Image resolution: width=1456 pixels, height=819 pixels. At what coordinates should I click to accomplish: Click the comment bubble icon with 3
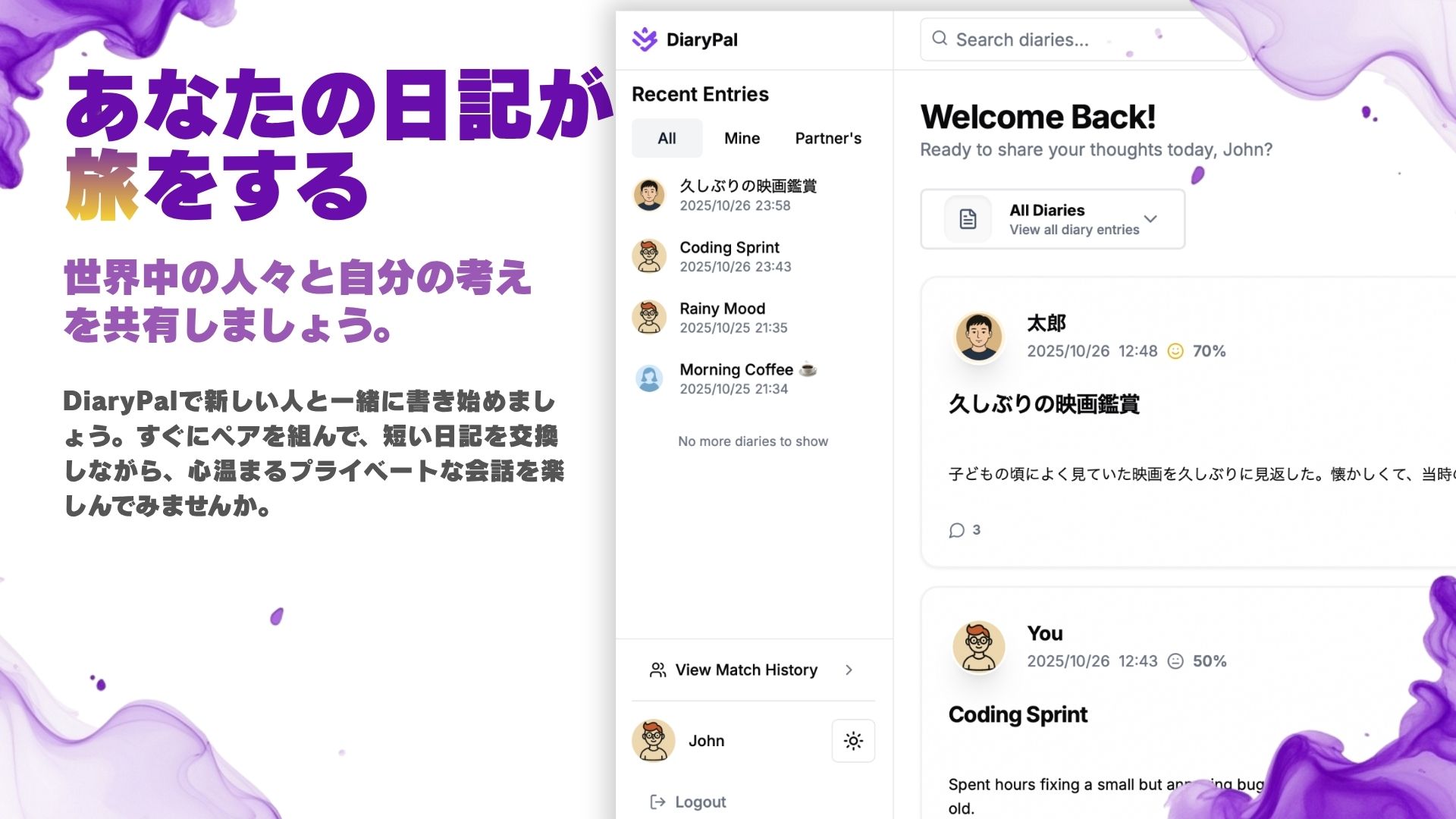click(x=957, y=530)
